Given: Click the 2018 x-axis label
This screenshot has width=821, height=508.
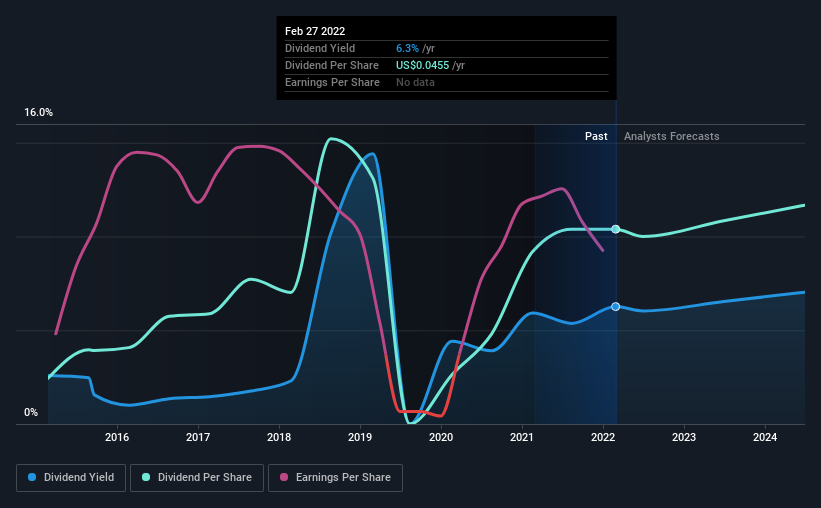Looking at the screenshot, I should coord(279,437).
